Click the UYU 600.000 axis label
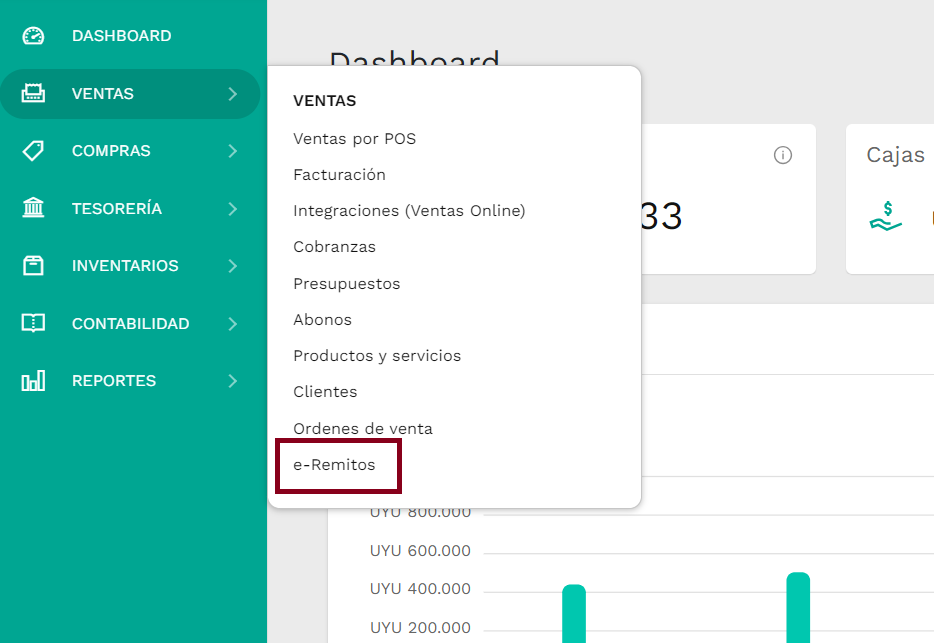Screen dimensions: 934x643 pyautogui.click(x=420, y=551)
